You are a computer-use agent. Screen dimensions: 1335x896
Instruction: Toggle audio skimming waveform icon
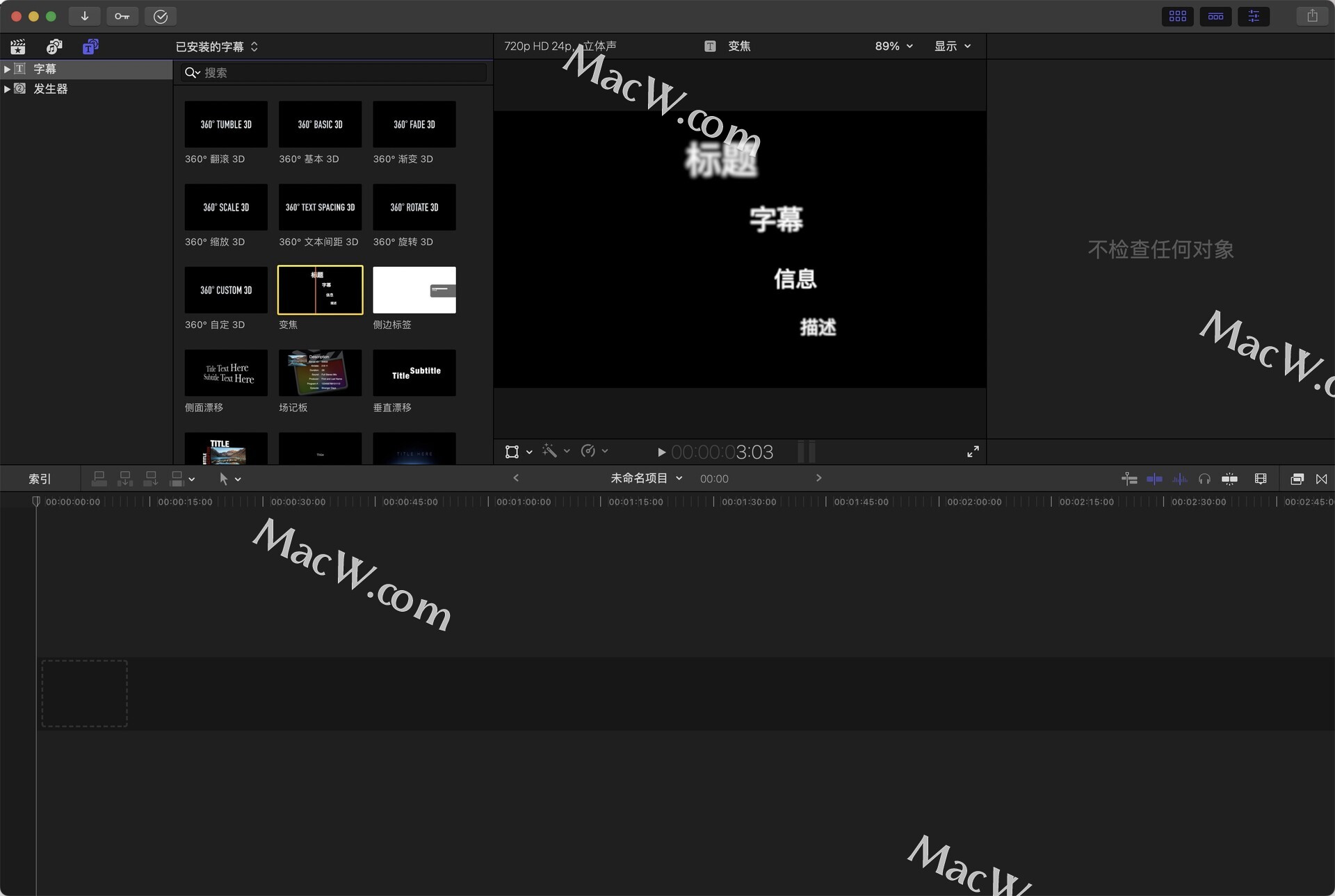(x=1179, y=479)
